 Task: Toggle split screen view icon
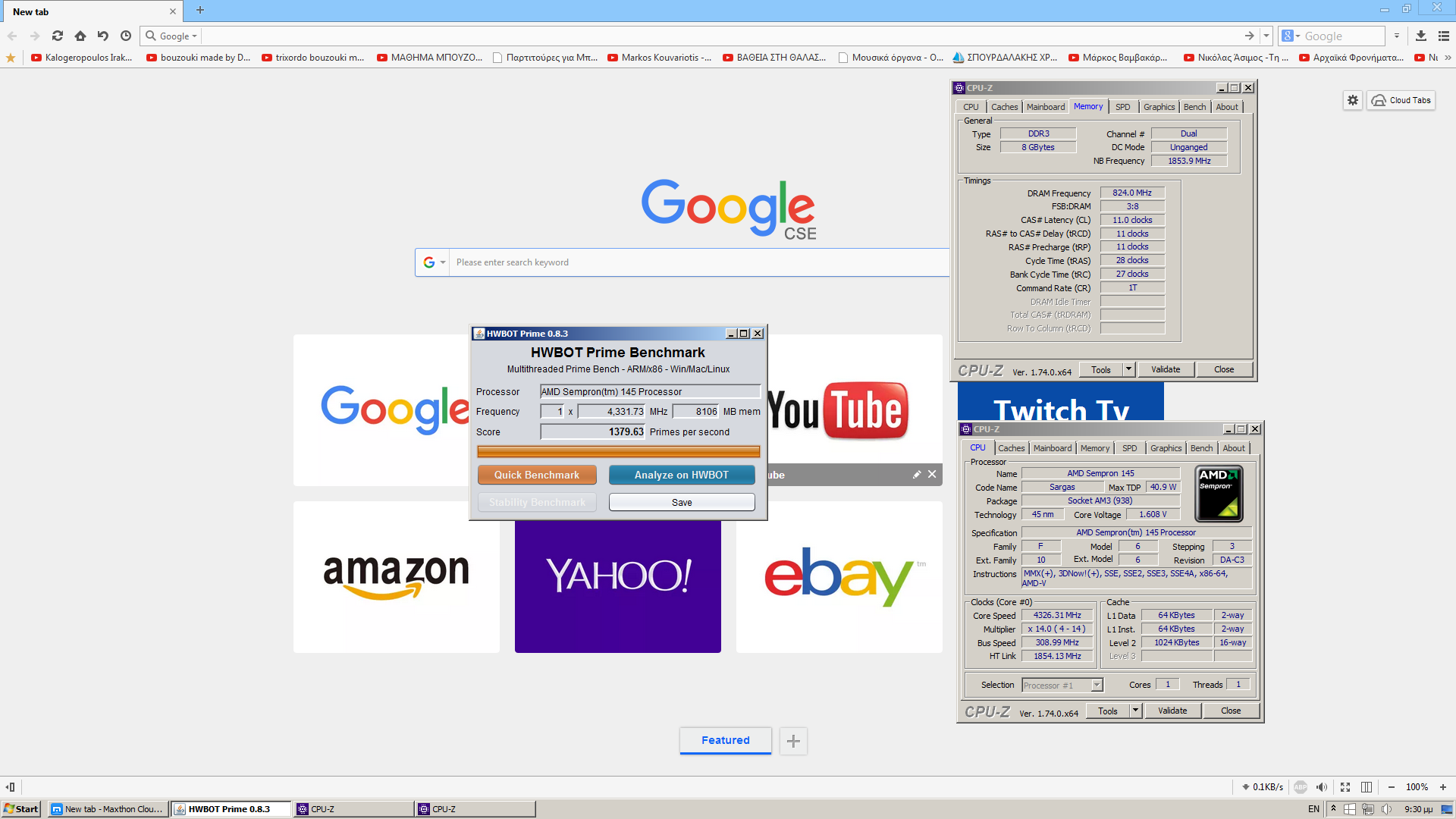(x=1367, y=787)
